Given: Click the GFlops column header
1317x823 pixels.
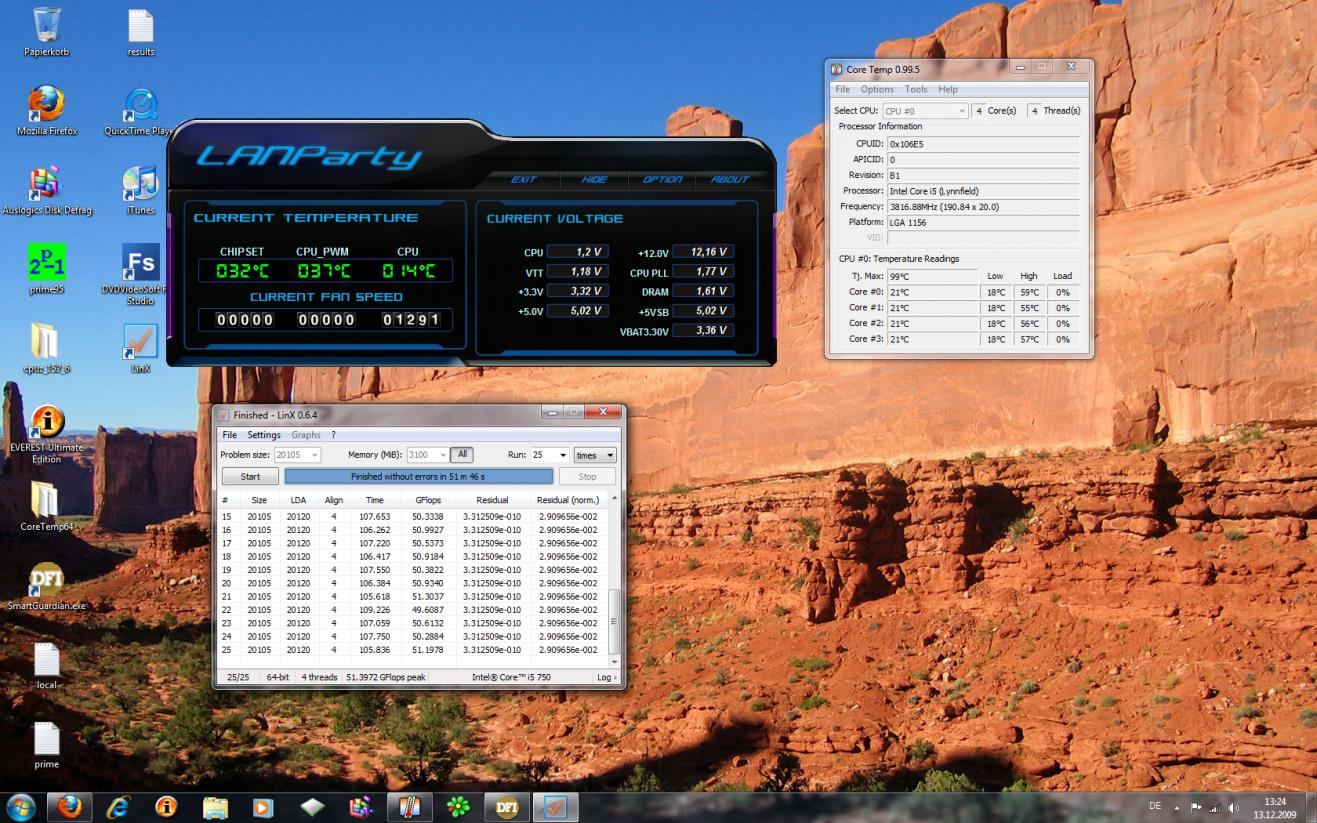Looking at the screenshot, I should click(427, 500).
